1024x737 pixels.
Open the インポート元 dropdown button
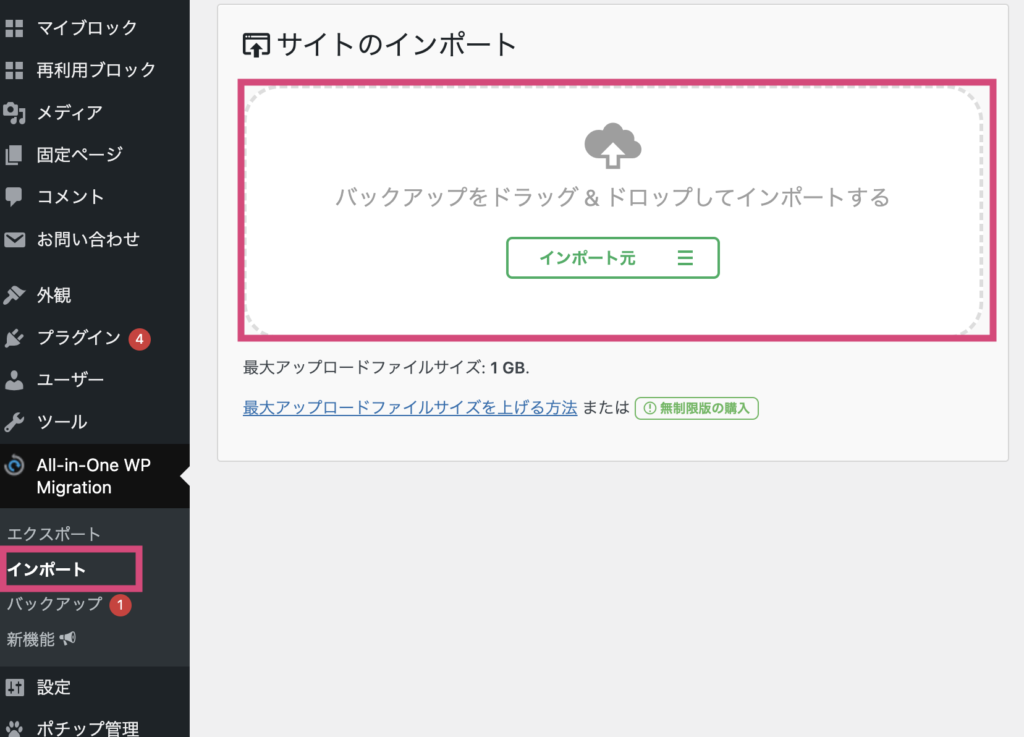pyautogui.click(x=613, y=258)
